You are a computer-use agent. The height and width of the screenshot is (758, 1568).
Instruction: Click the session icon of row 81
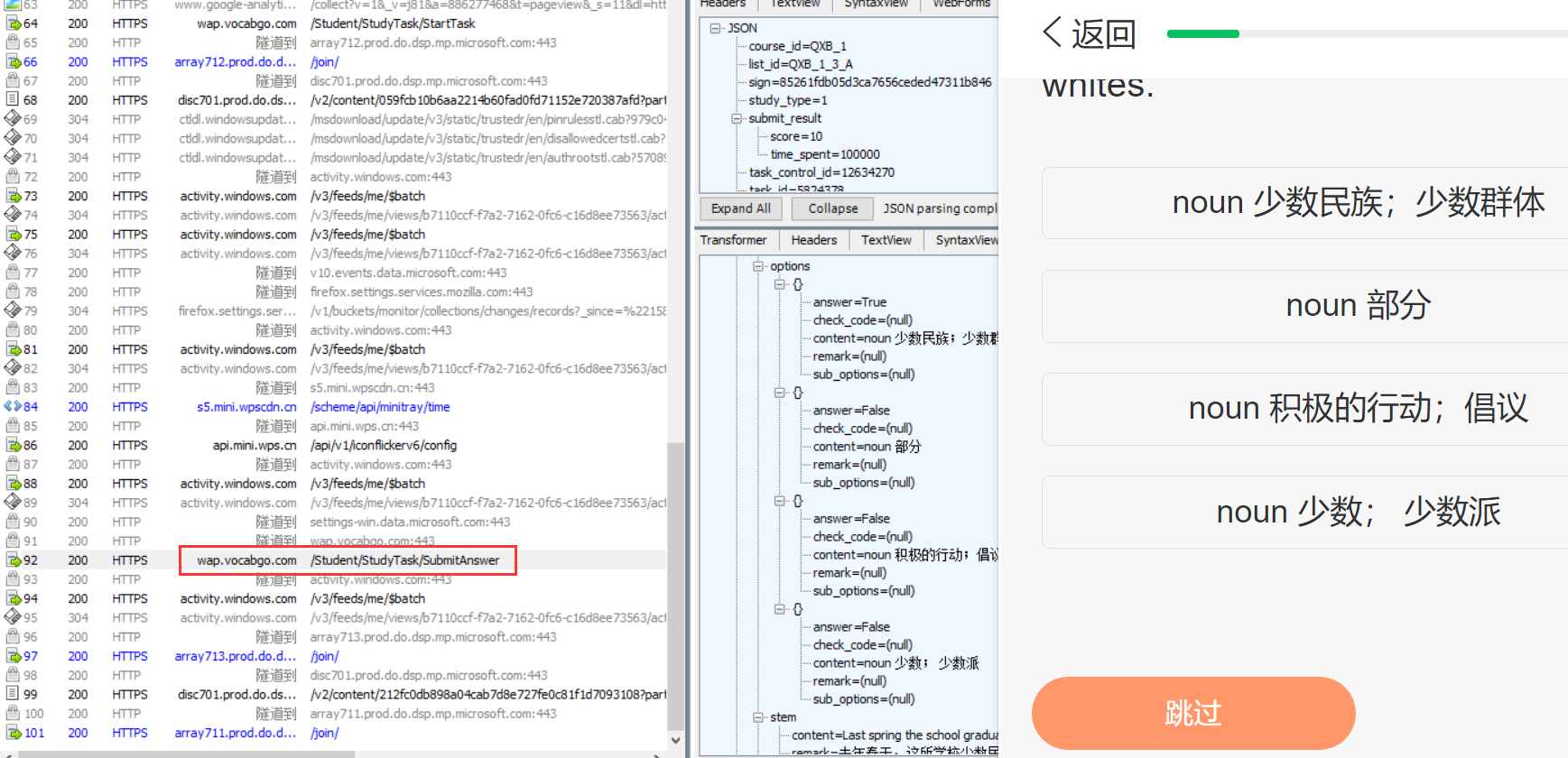(13, 349)
